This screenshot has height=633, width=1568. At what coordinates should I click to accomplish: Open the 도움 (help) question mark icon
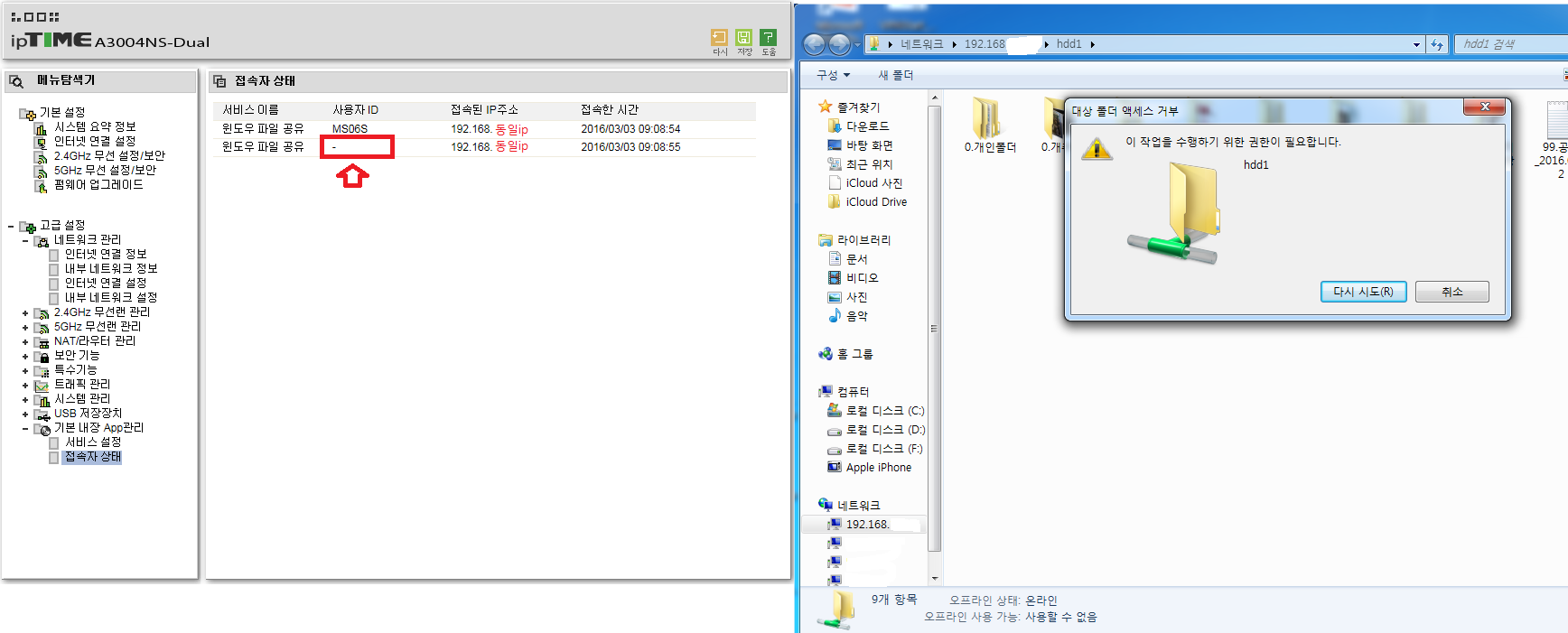[x=768, y=37]
